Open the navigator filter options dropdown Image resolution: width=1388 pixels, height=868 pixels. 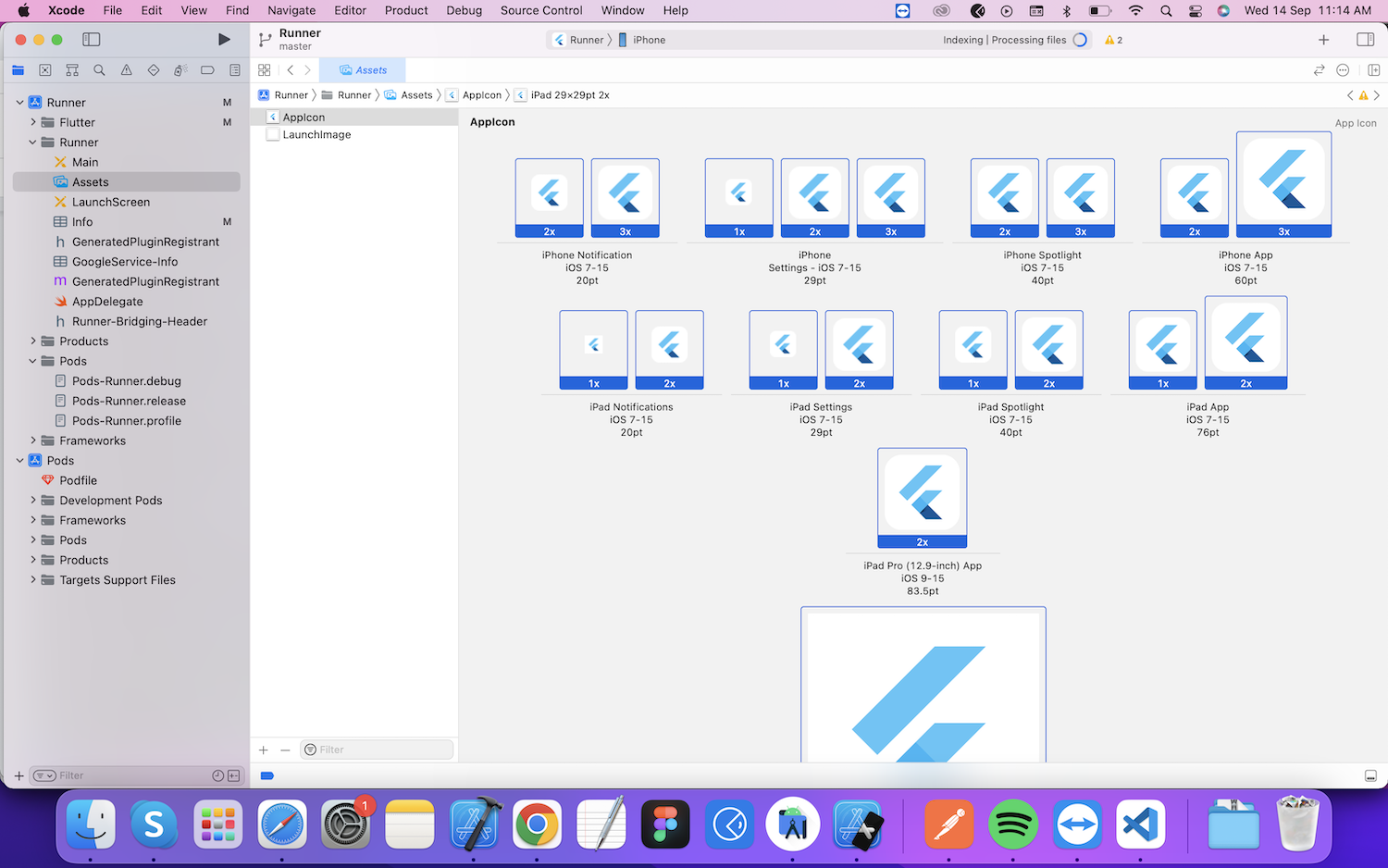click(44, 775)
